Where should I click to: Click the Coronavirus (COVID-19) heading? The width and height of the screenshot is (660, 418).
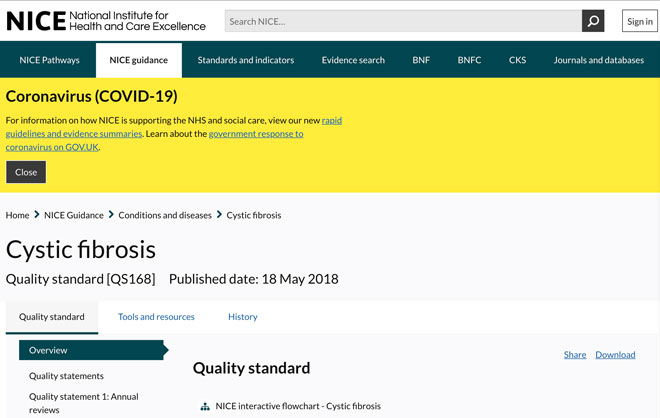(x=91, y=96)
